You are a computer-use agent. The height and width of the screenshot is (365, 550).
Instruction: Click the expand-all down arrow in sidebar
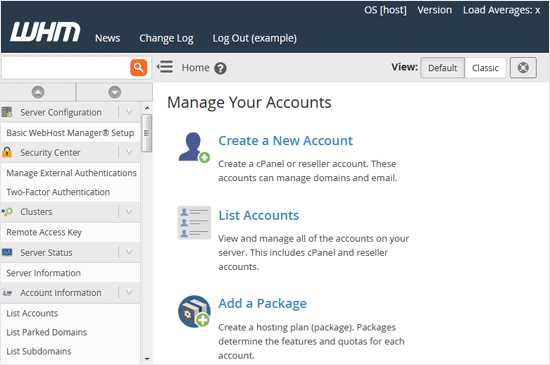[115, 92]
